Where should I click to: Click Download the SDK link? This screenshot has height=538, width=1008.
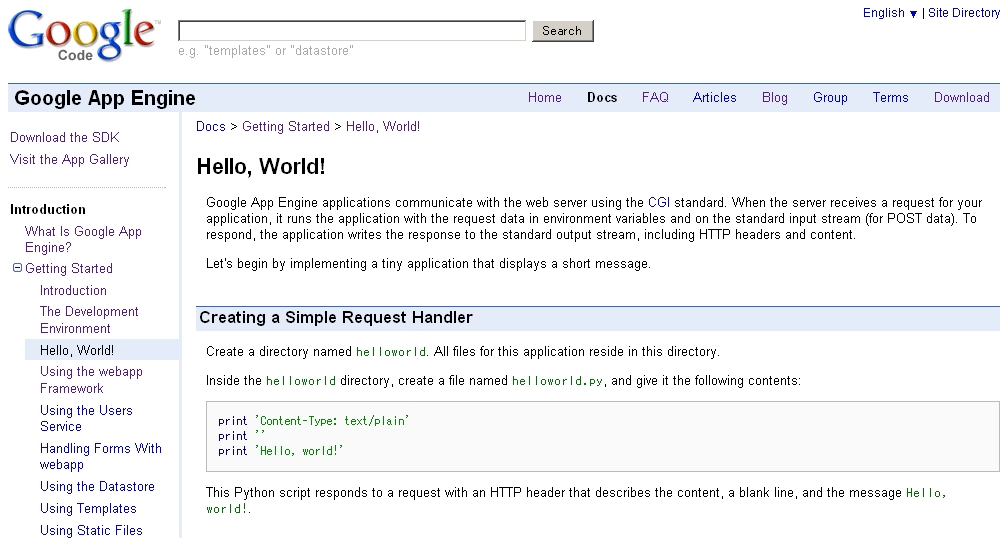64,138
